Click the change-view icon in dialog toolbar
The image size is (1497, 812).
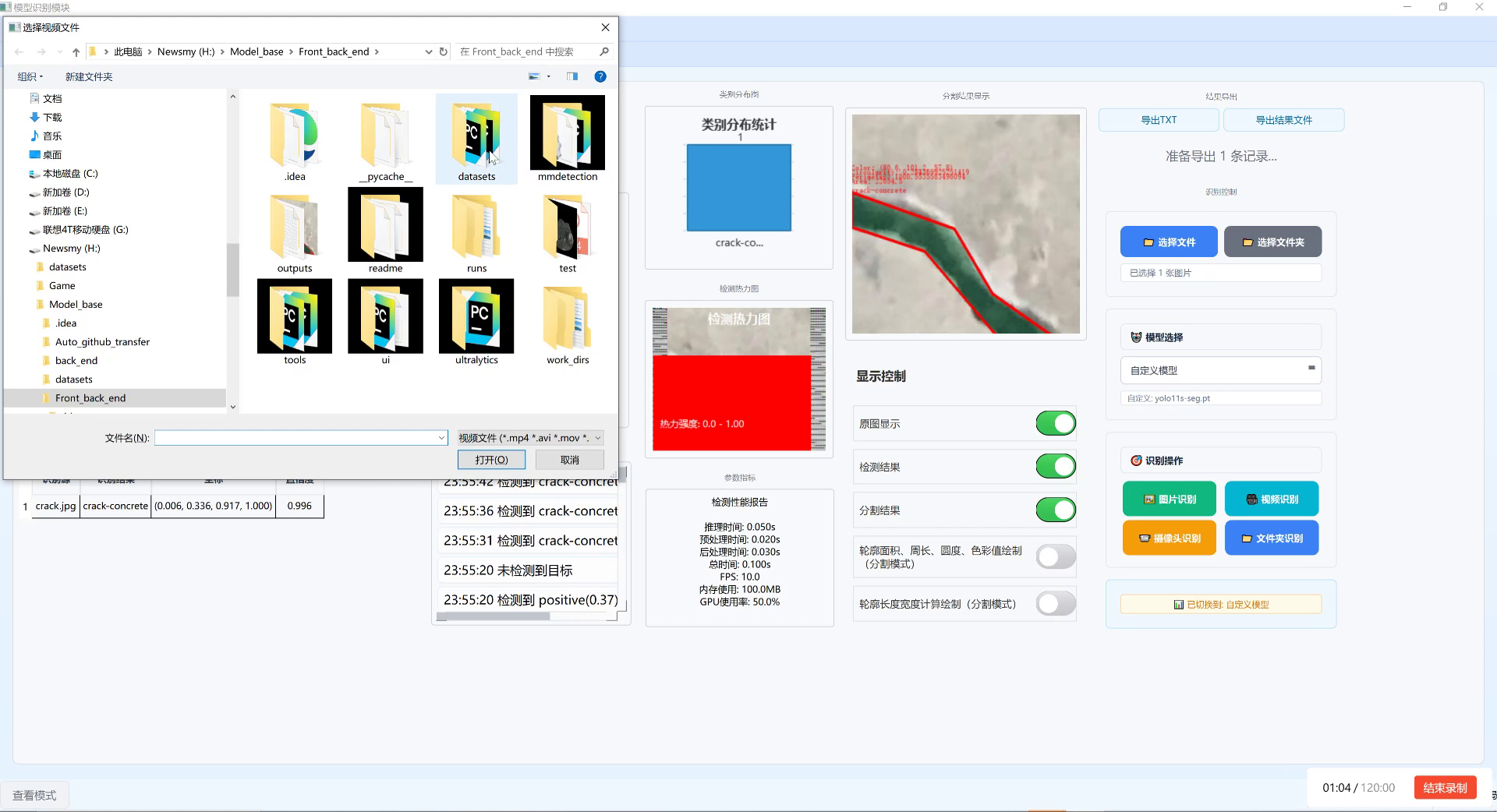535,76
